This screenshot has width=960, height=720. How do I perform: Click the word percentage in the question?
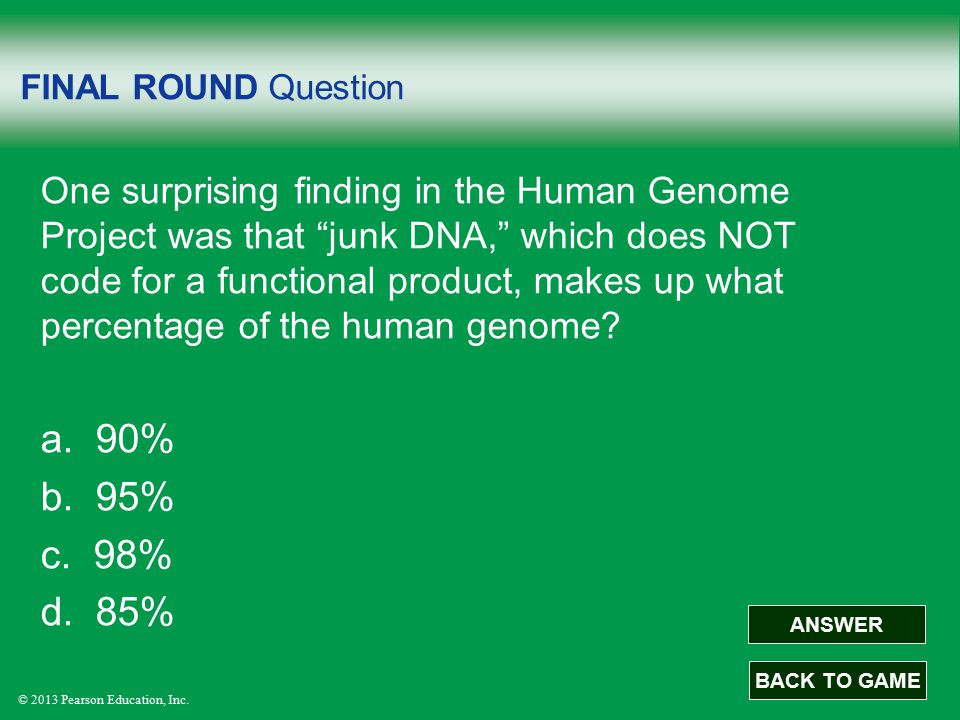pos(133,327)
